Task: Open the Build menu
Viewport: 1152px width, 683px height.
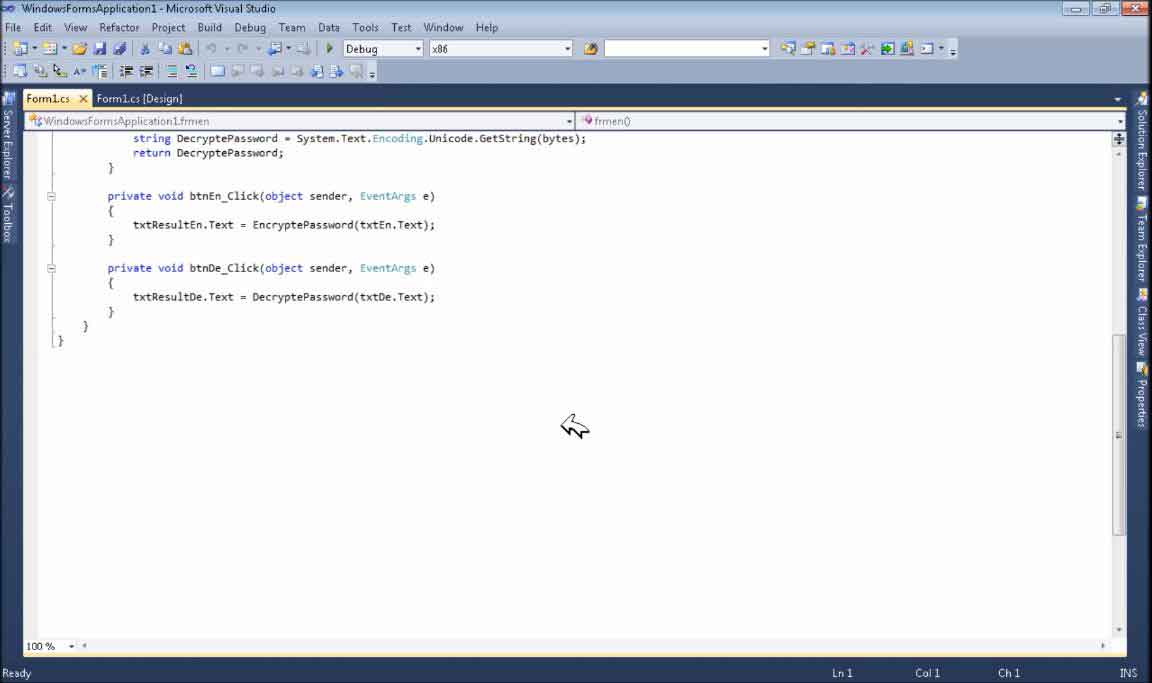Action: [209, 27]
